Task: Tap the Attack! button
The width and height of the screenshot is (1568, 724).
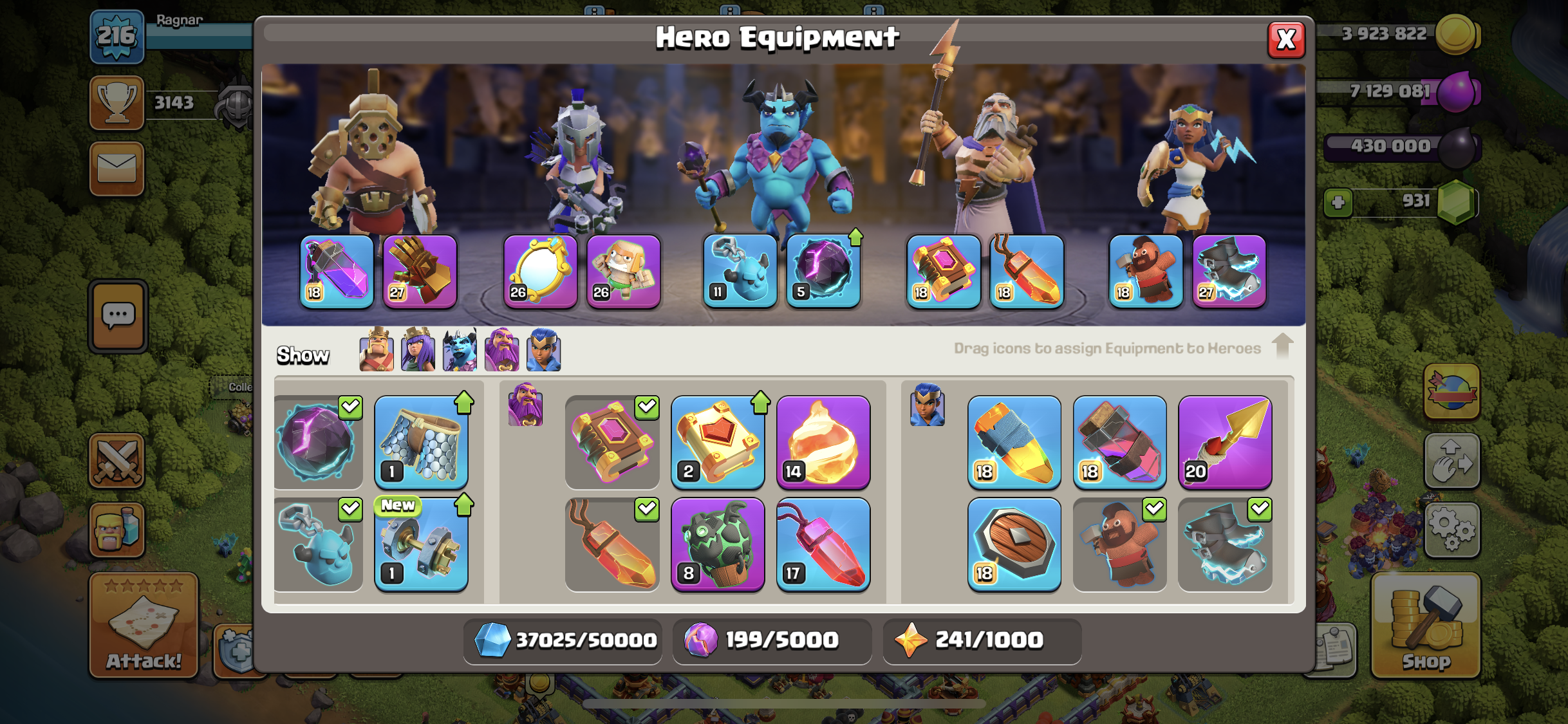Action: tap(144, 625)
